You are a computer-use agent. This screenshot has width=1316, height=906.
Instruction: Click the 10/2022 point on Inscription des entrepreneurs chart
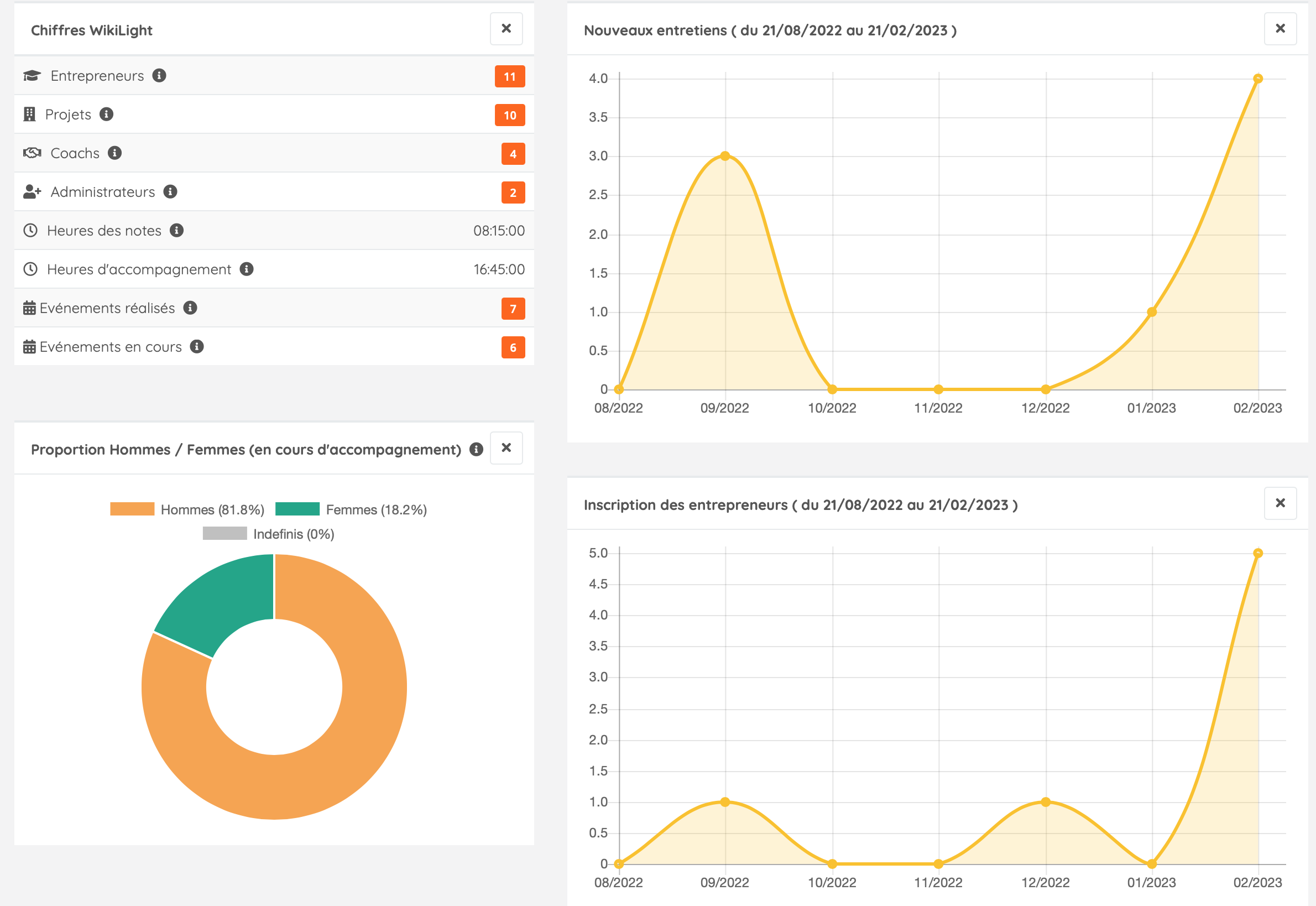click(x=832, y=864)
